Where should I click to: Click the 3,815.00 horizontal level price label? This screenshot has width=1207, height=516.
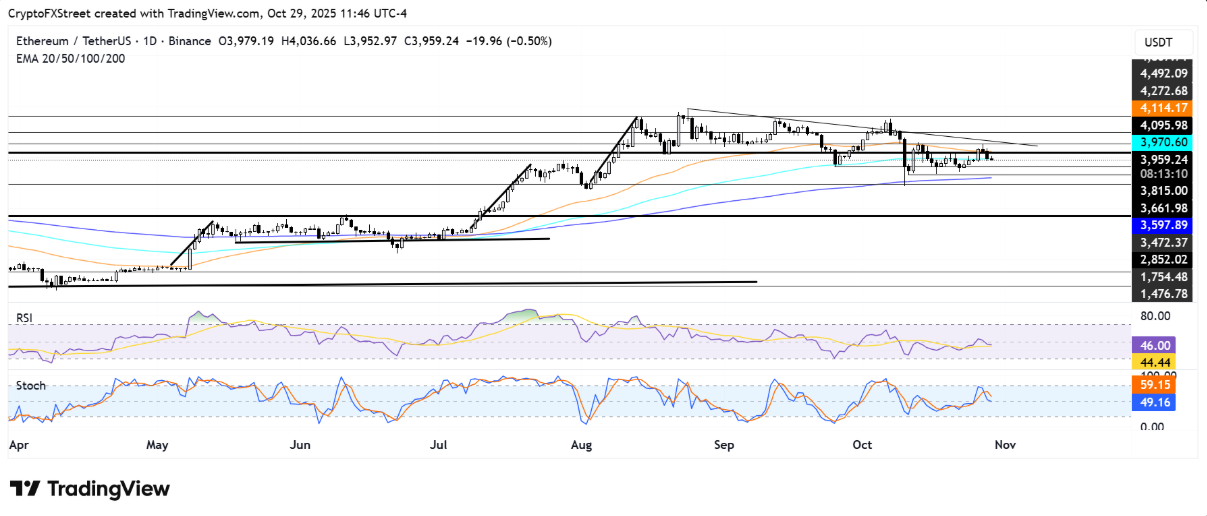coord(1163,190)
